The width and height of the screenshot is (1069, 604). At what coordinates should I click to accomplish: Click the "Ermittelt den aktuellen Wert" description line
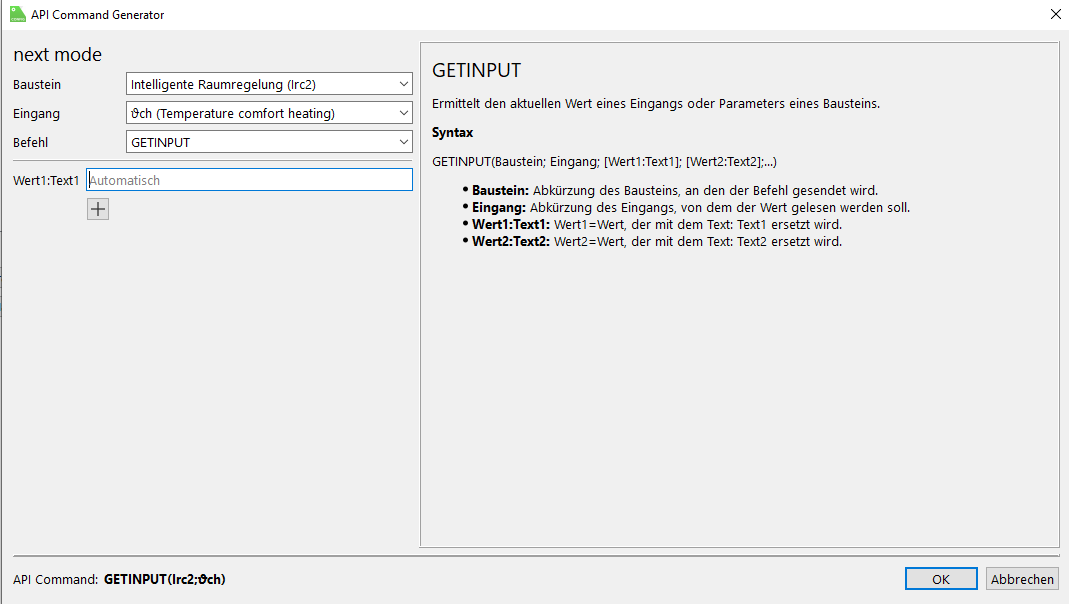tap(655, 104)
